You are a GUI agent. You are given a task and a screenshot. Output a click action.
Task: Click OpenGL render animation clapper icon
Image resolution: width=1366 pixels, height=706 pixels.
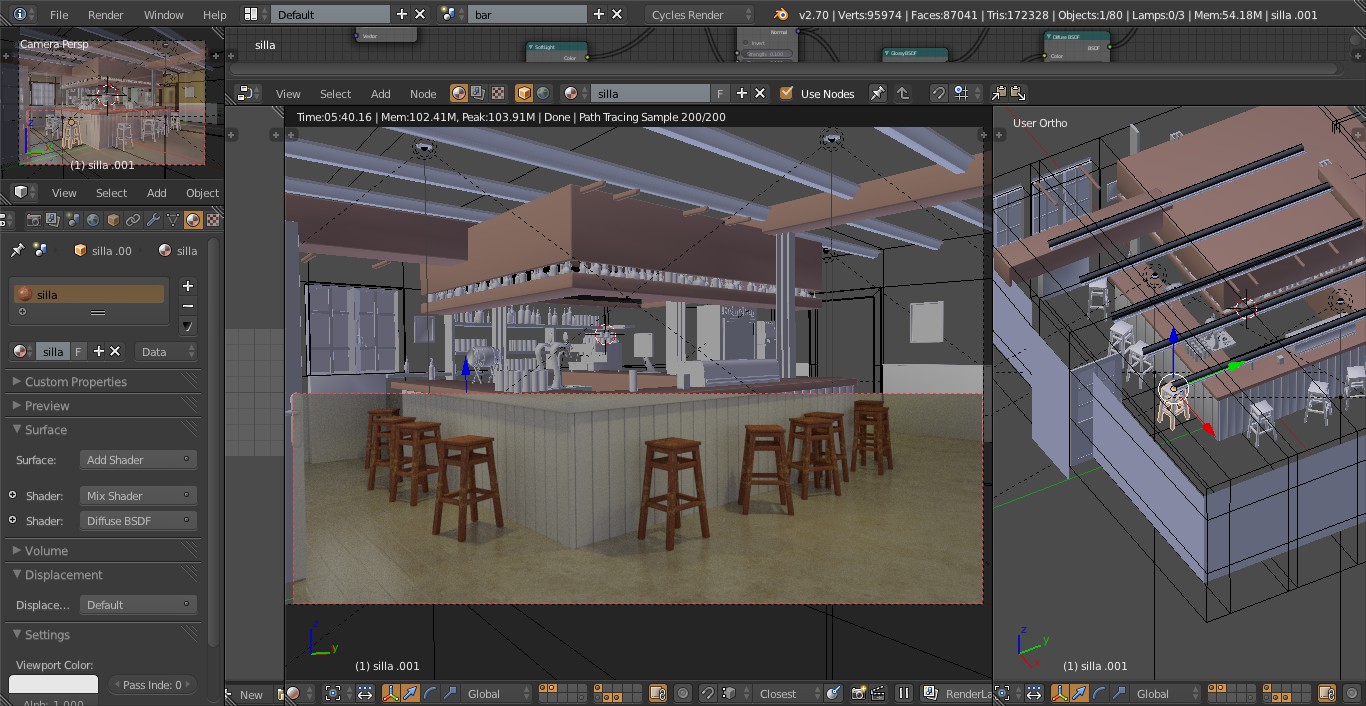877,693
